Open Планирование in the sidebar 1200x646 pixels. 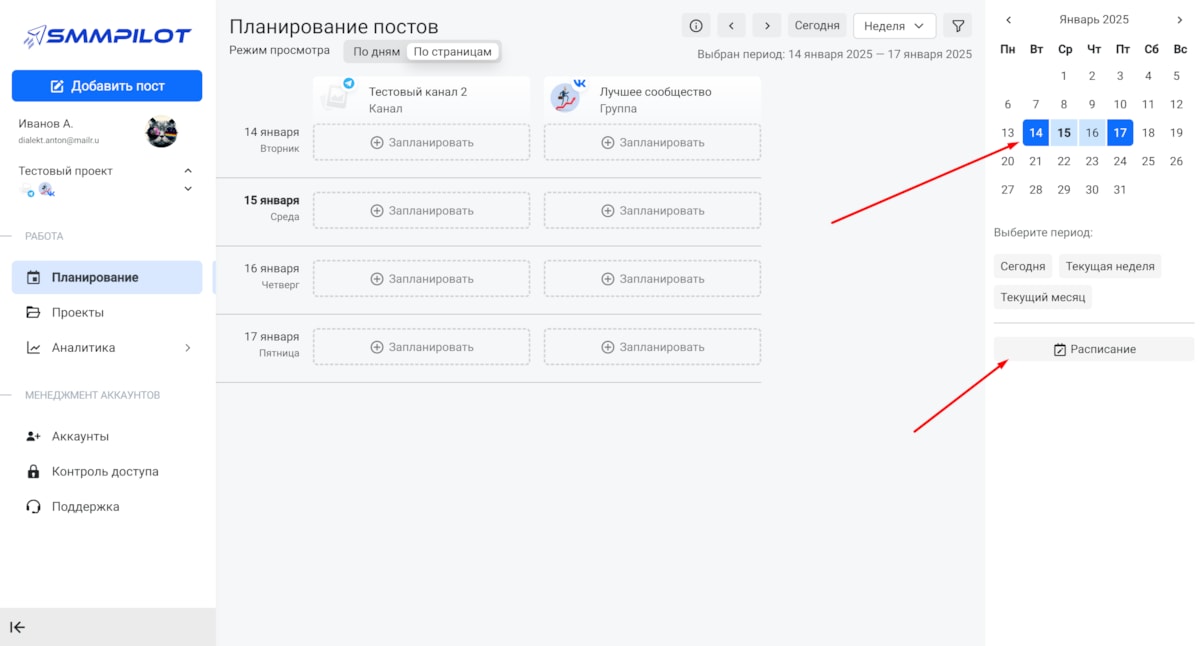(x=107, y=277)
